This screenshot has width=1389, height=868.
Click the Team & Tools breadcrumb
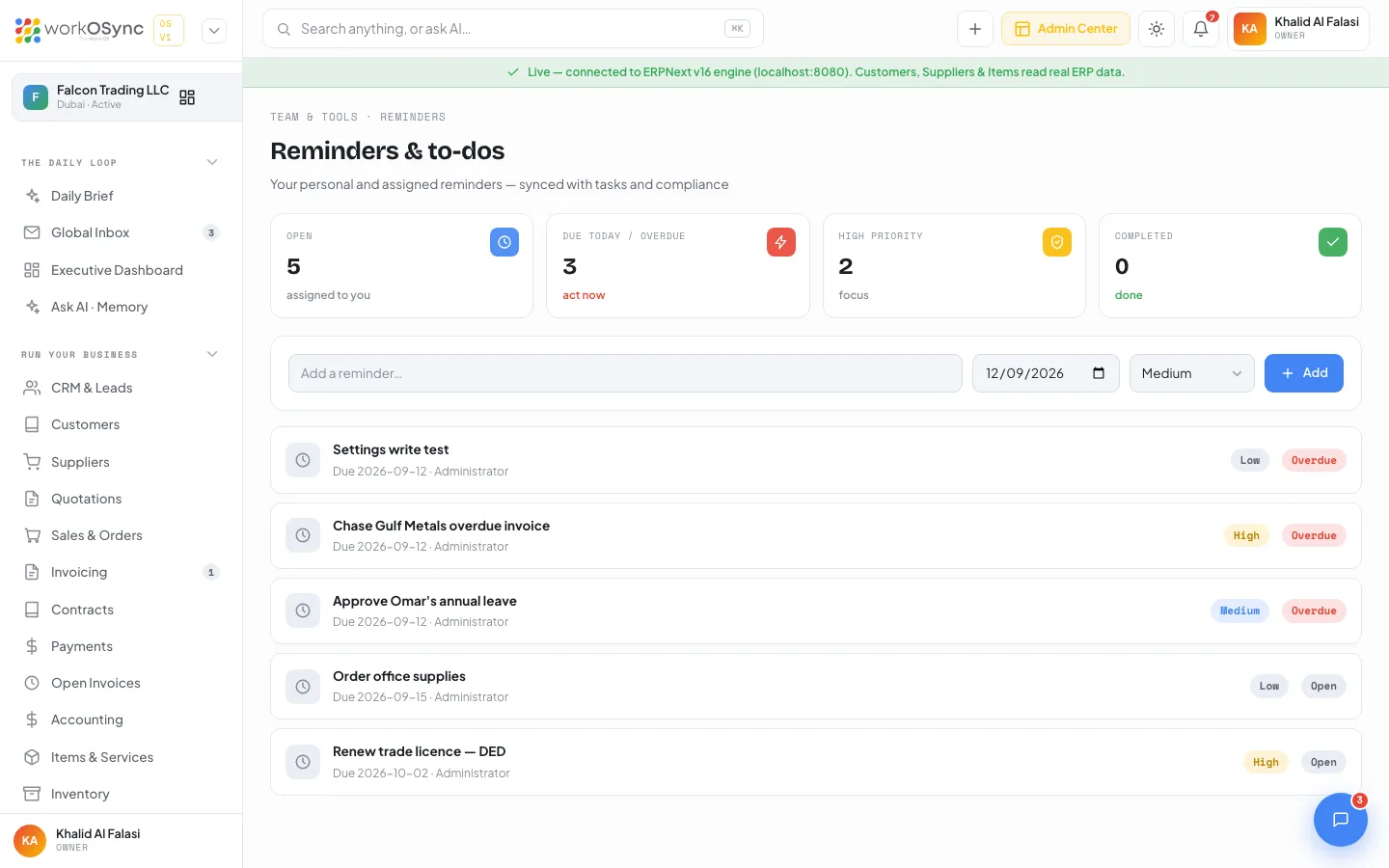(314, 117)
